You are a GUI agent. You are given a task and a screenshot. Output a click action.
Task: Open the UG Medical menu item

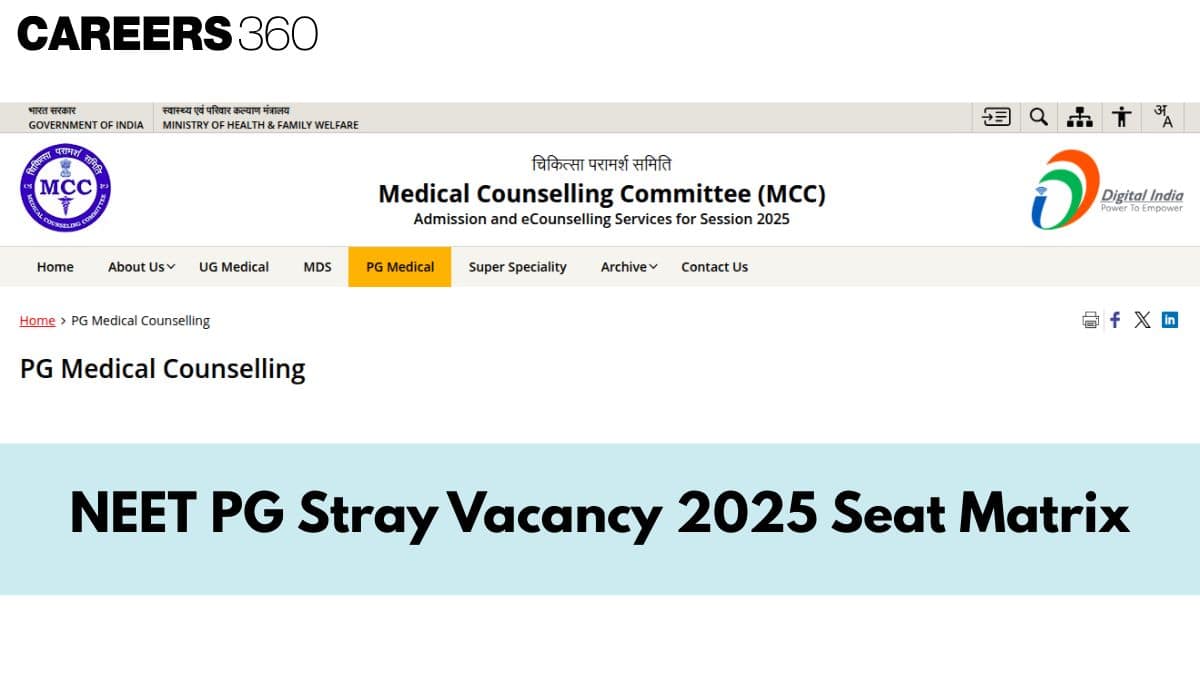tap(234, 267)
